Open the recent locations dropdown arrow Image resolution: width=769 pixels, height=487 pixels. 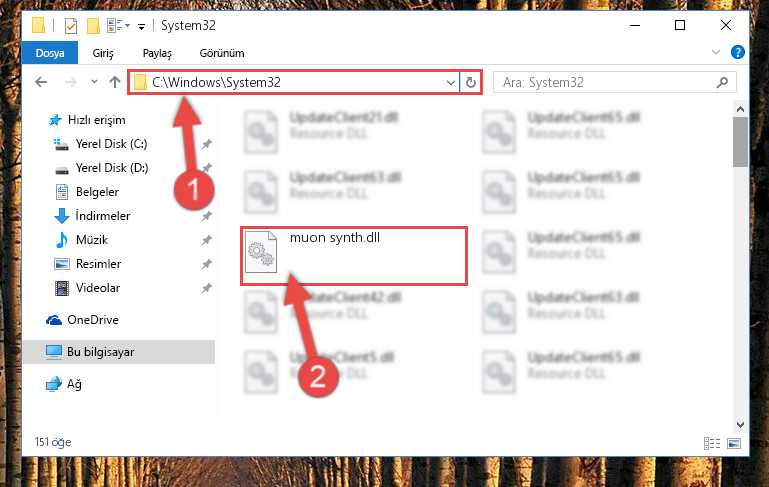point(94,82)
